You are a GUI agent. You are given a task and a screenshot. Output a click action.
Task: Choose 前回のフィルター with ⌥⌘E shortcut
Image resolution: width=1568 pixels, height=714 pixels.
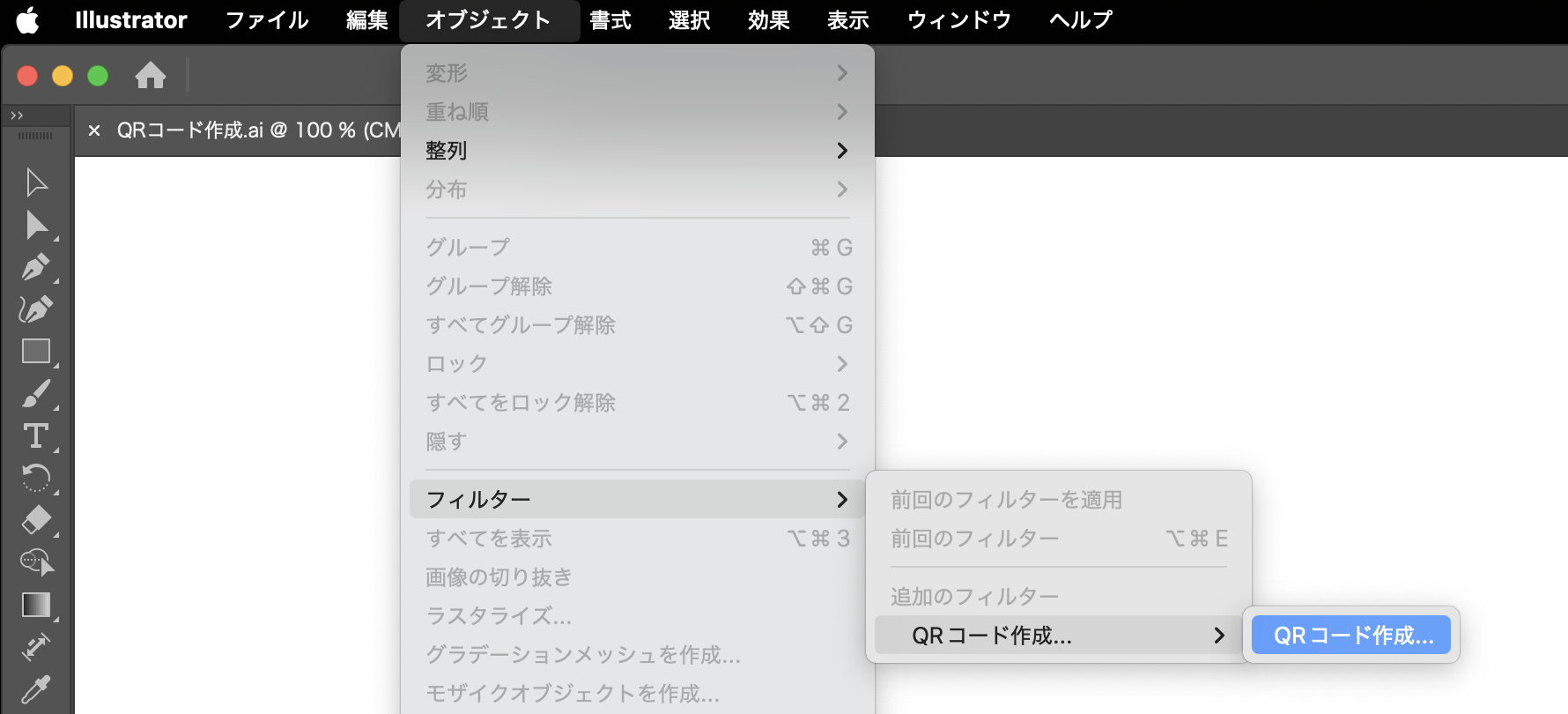tap(1059, 539)
